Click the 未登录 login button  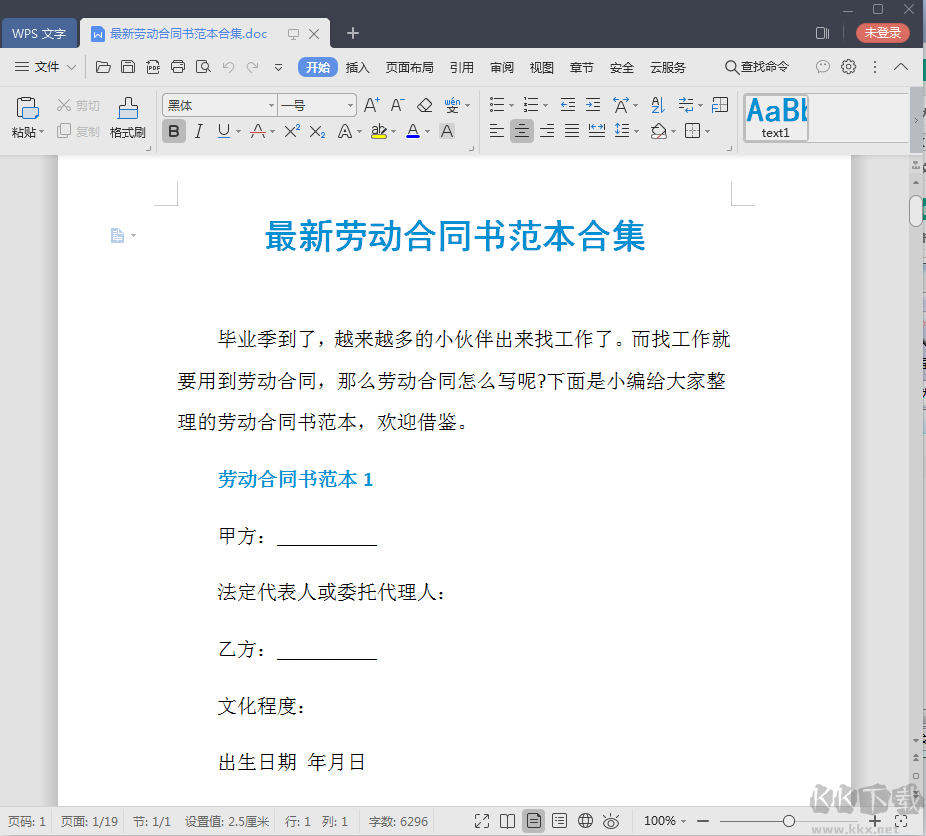882,33
